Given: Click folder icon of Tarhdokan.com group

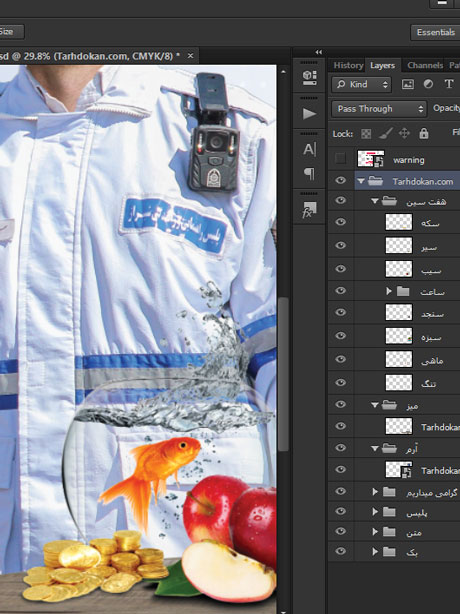Looking at the screenshot, I should (375, 181).
